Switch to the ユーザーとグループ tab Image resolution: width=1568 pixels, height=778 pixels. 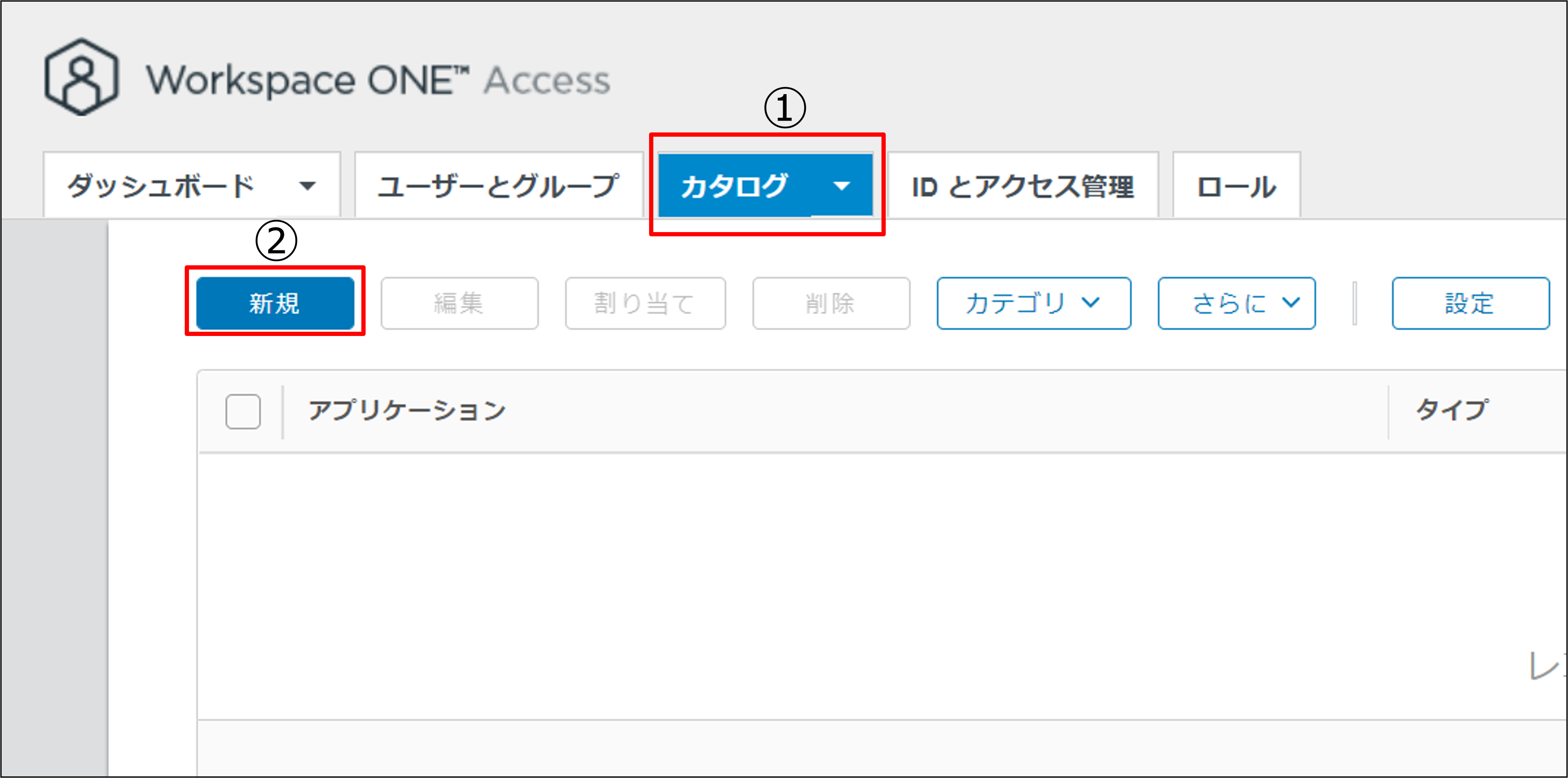[498, 186]
